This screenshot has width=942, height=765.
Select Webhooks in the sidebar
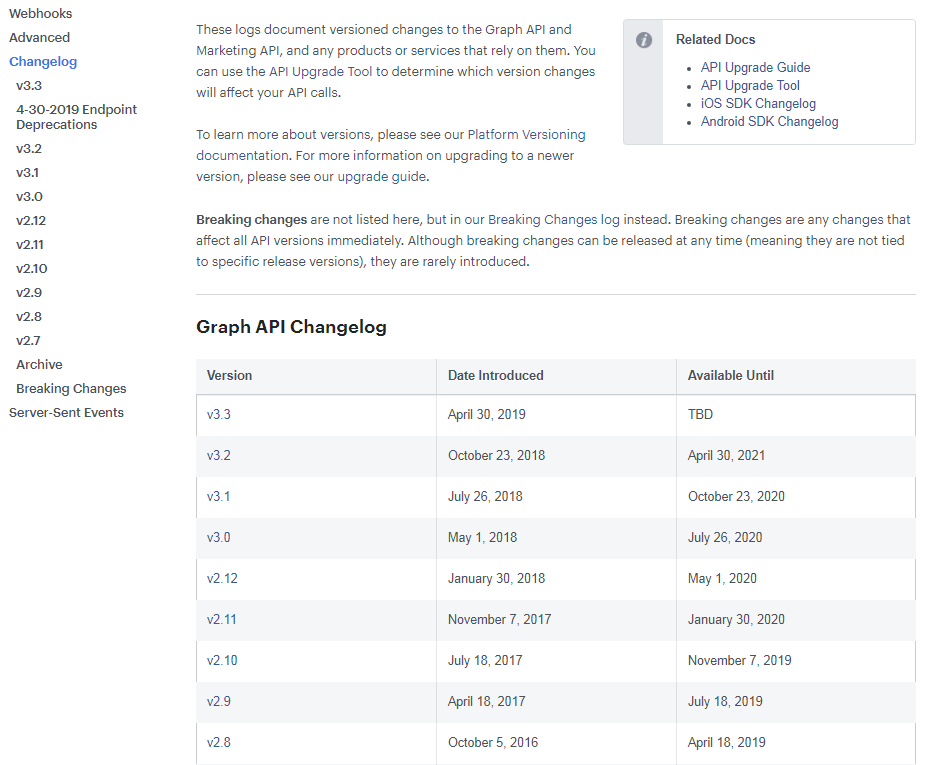click(x=42, y=13)
